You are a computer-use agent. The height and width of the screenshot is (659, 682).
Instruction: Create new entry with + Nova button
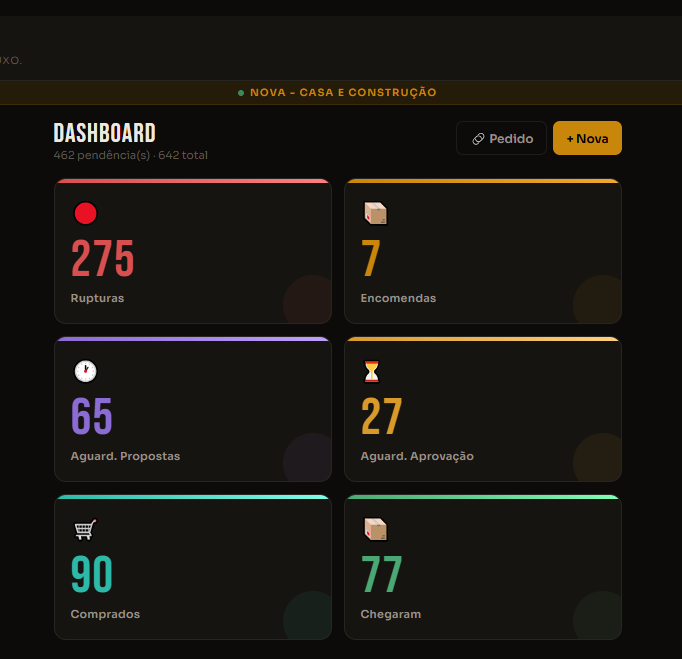(587, 138)
